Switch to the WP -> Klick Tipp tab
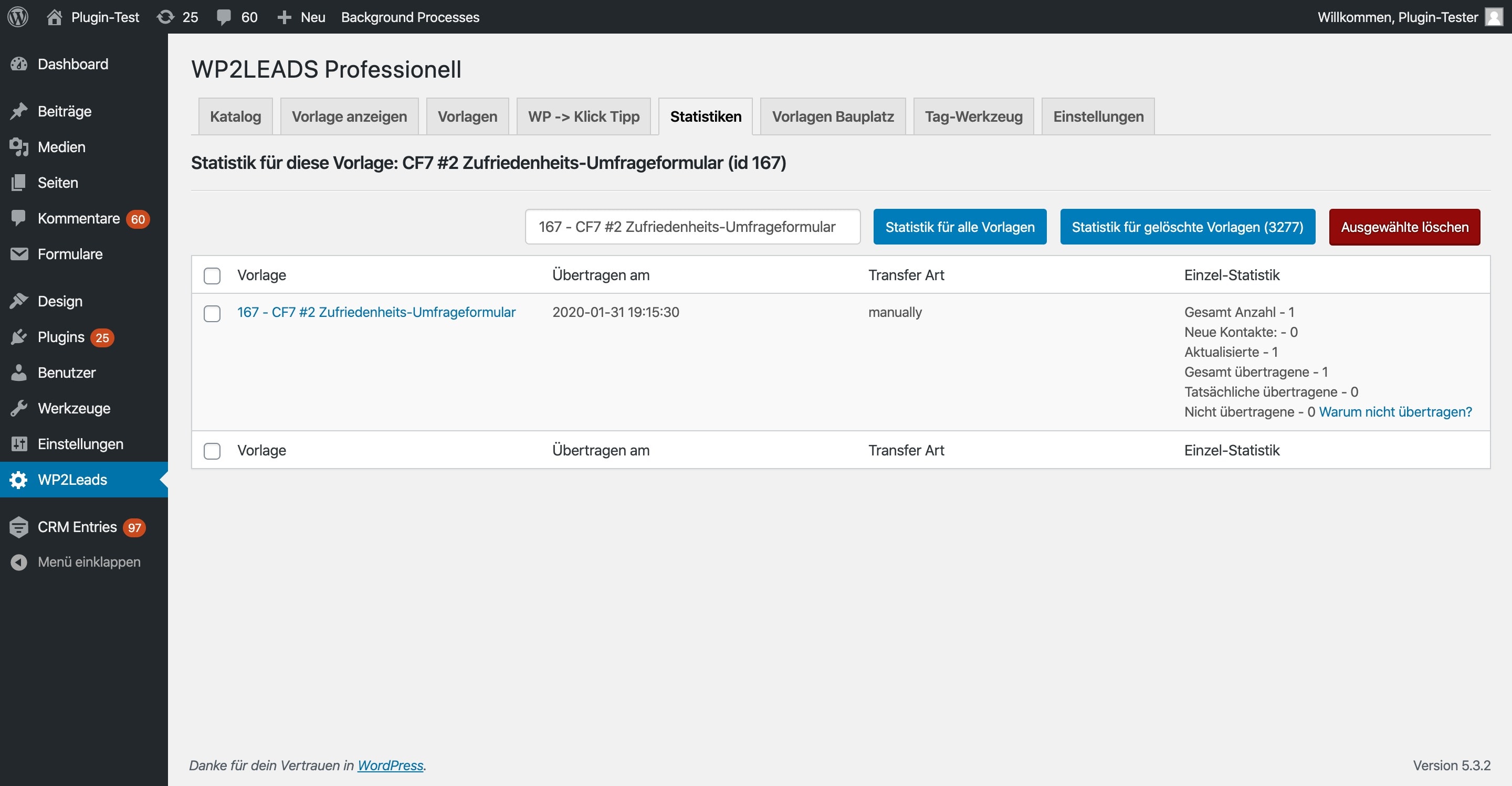The height and width of the screenshot is (786, 1512). pyautogui.click(x=583, y=116)
